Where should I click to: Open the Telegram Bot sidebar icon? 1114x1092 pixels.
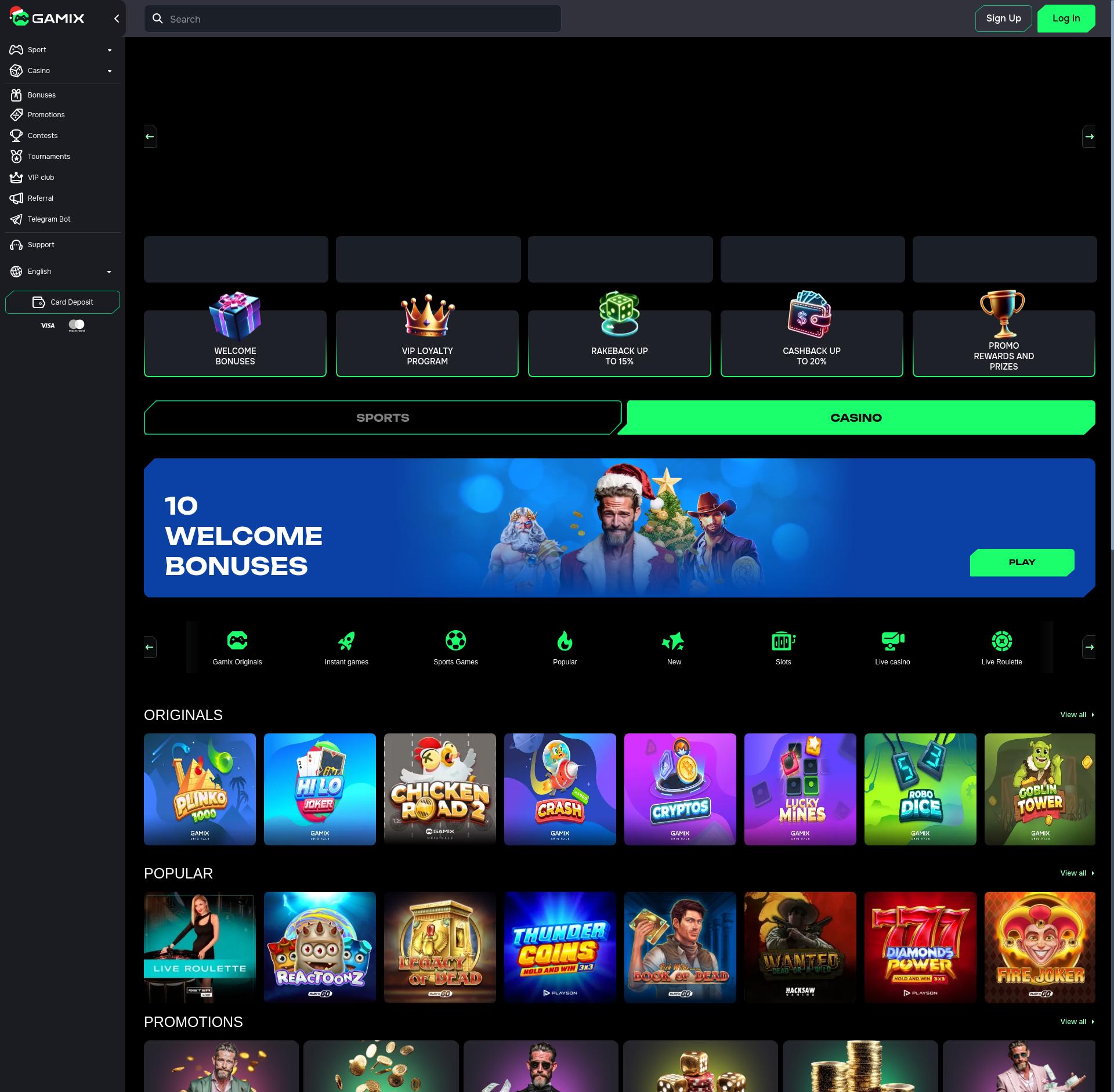tap(16, 219)
